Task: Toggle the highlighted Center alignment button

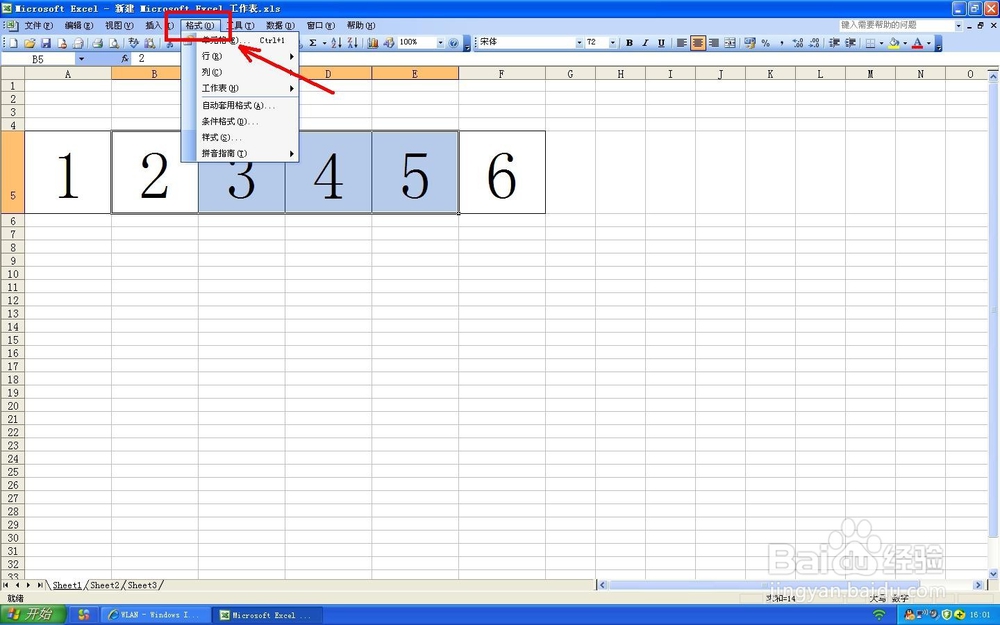Action: (x=698, y=43)
